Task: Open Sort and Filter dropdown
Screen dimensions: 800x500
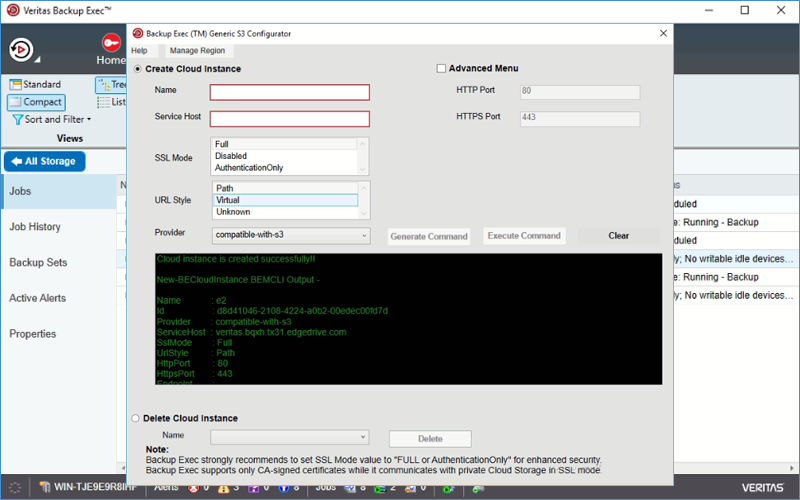Action: [52, 119]
